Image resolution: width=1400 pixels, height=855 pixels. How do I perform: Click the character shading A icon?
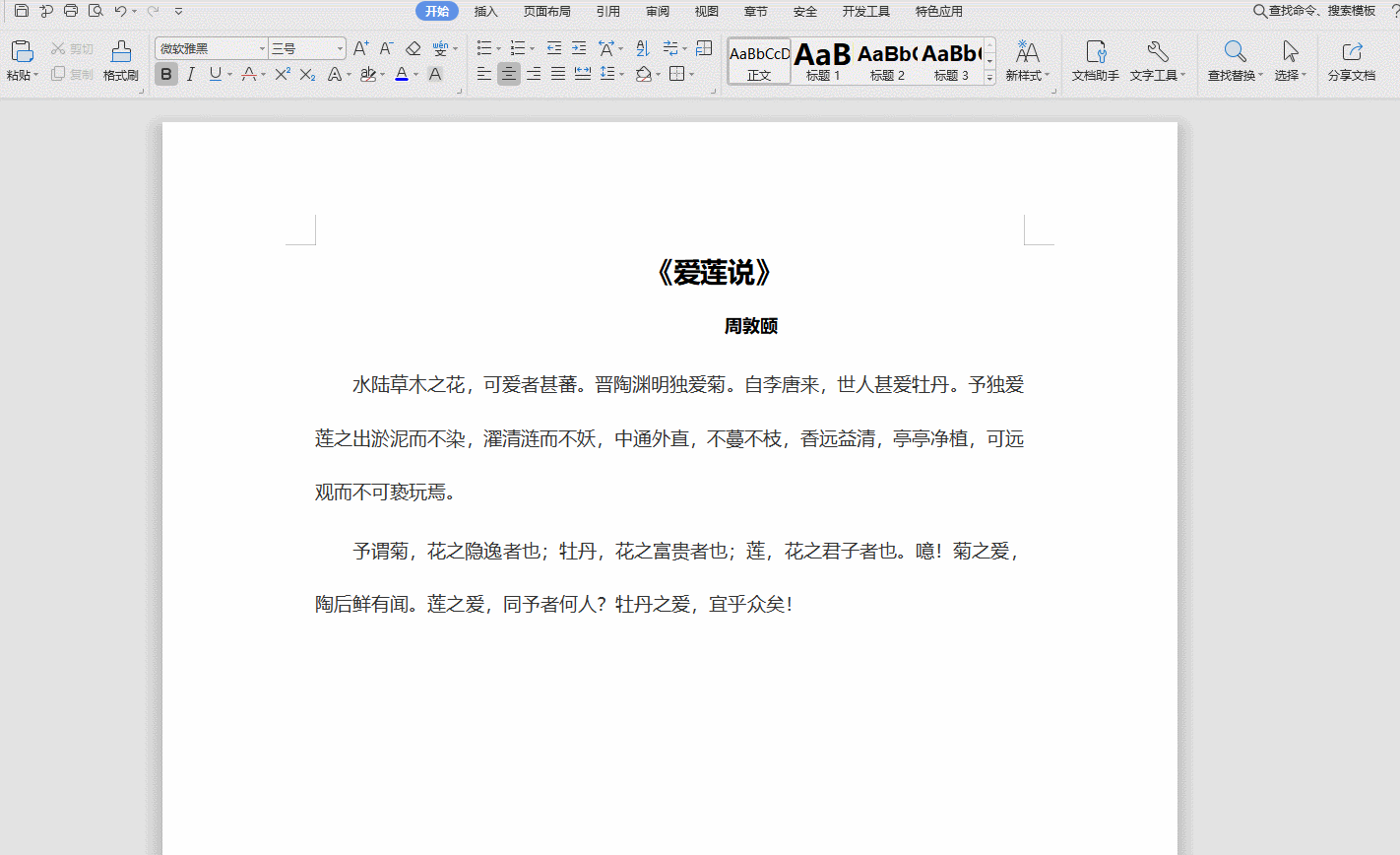click(435, 74)
